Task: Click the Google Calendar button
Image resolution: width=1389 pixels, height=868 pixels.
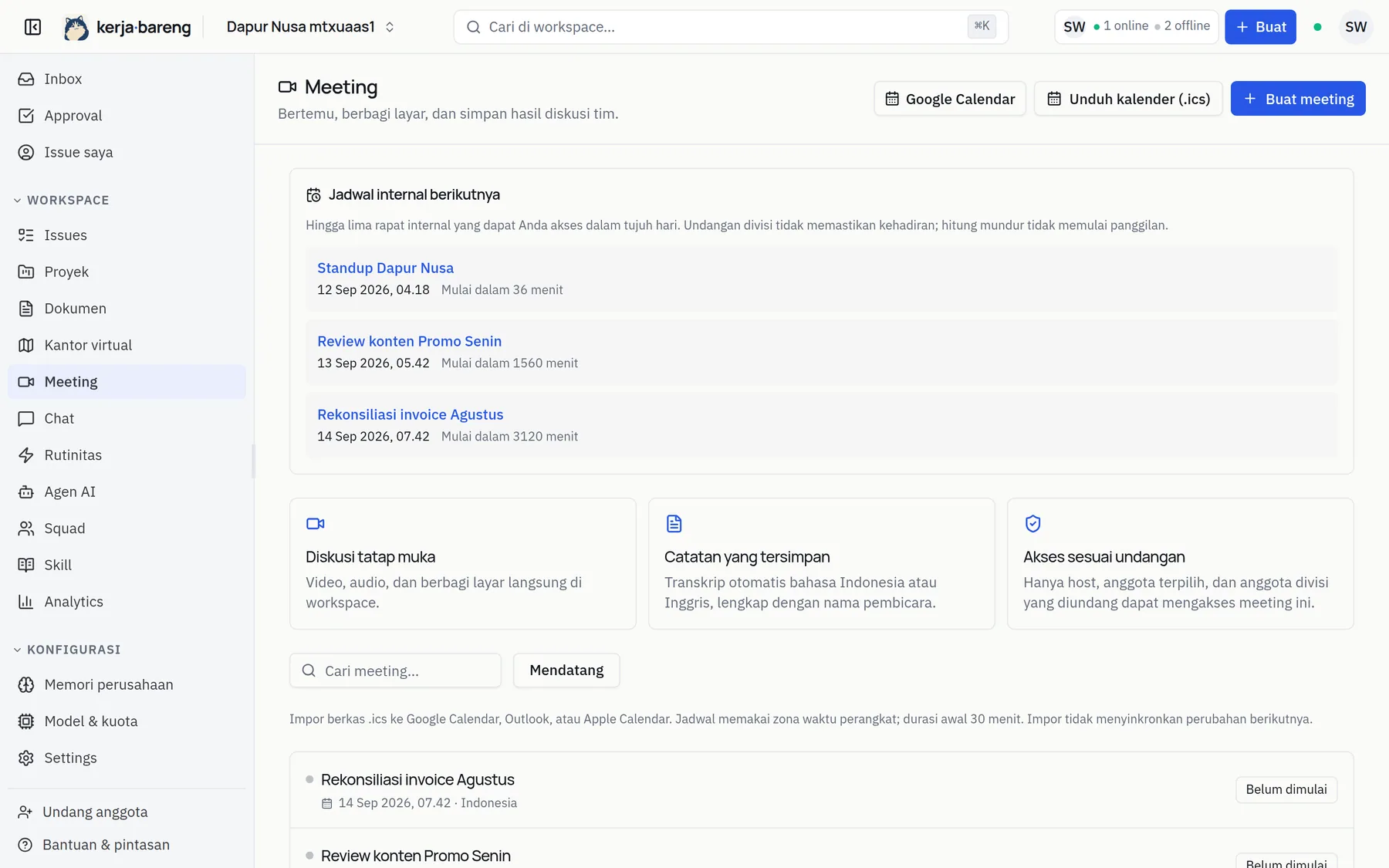Action: pyautogui.click(x=950, y=99)
